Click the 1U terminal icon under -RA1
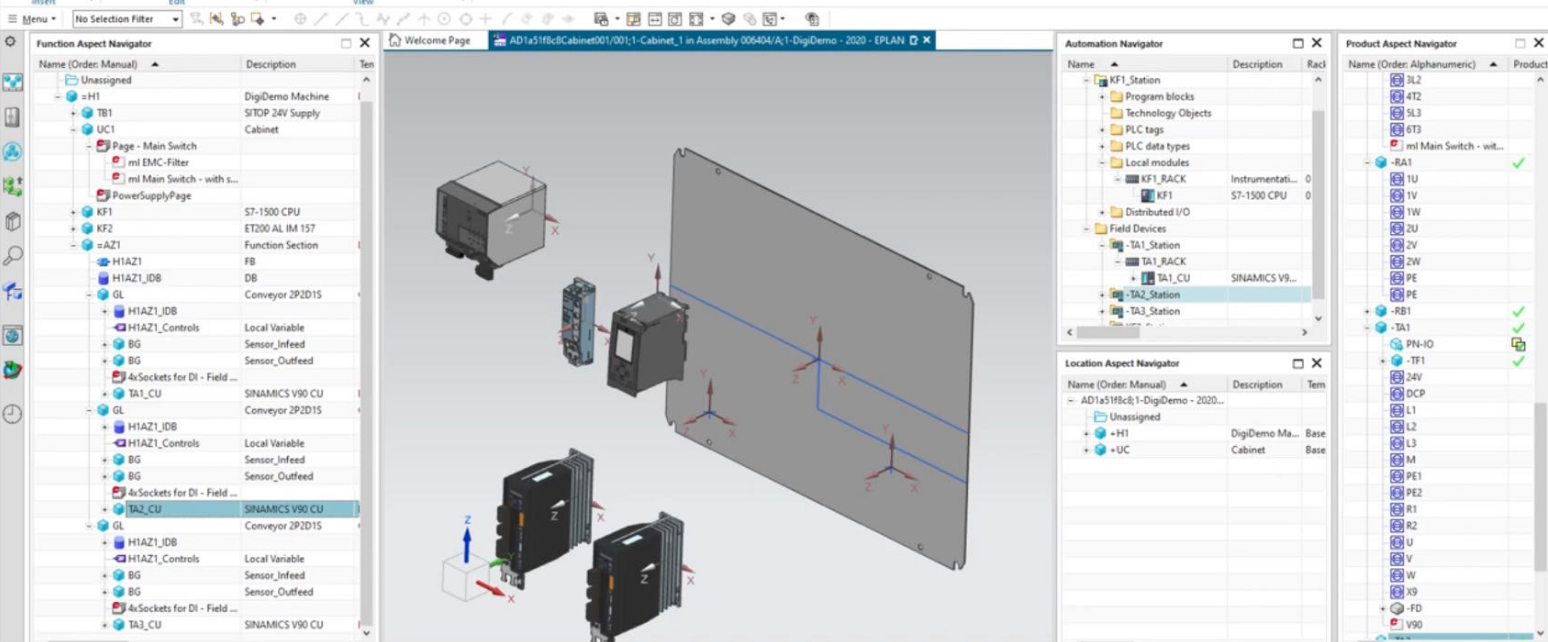This screenshot has width=1548, height=642. [1397, 179]
